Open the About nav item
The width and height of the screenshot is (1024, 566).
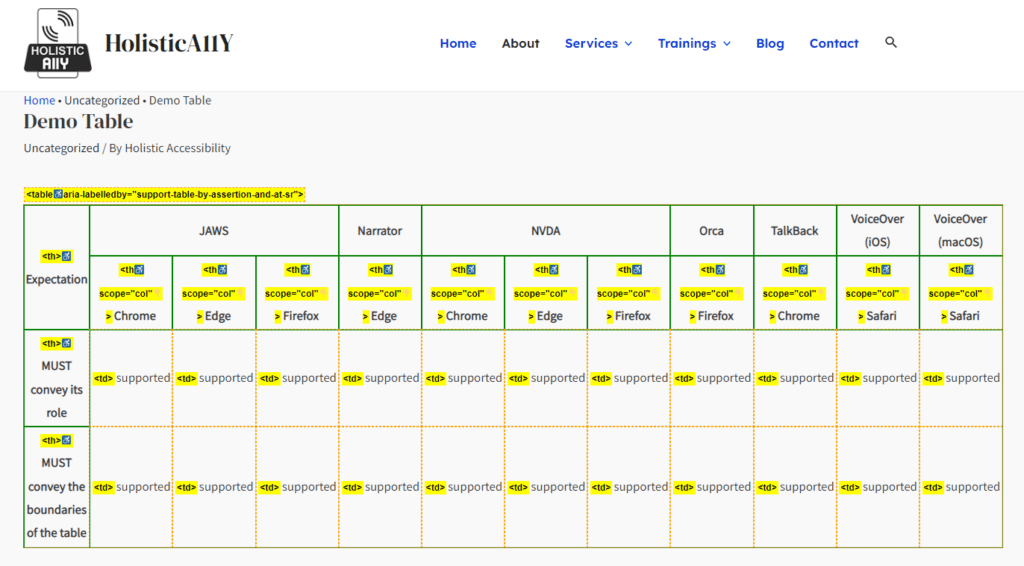(520, 43)
